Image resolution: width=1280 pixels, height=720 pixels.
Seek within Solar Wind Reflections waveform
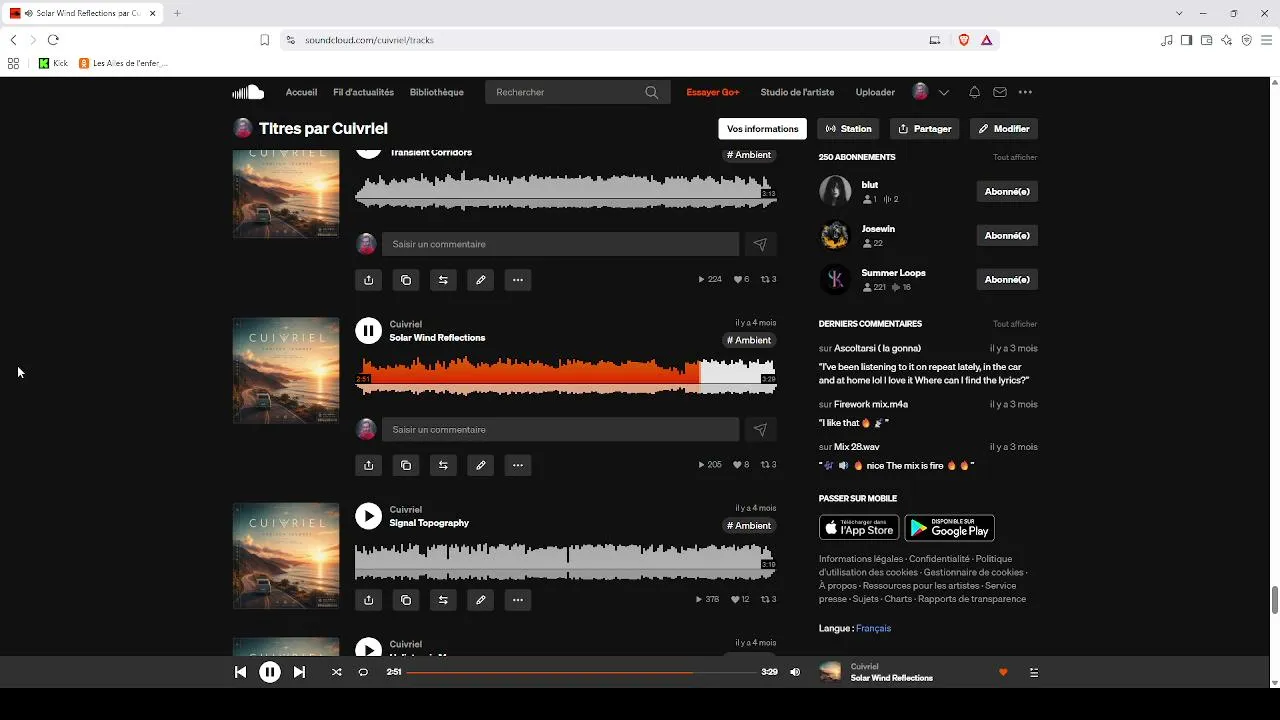pyautogui.click(x=566, y=377)
